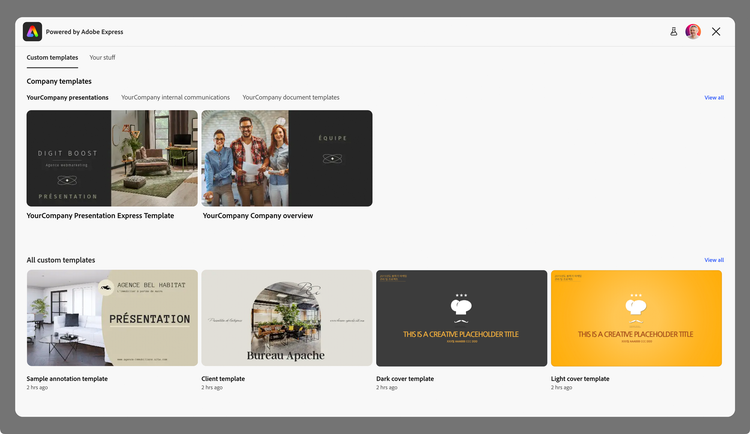Open the user profile avatar
This screenshot has height=434, width=750.
click(693, 32)
